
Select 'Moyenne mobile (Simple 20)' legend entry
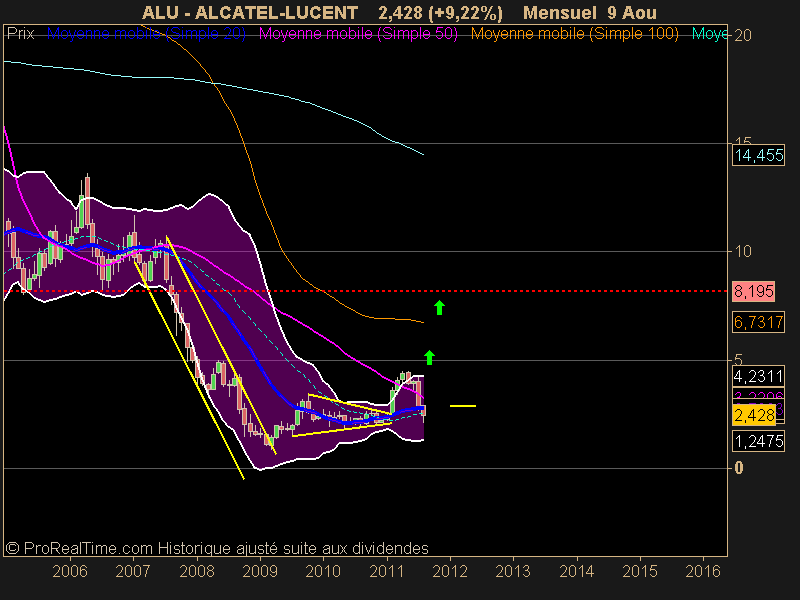click(146, 34)
